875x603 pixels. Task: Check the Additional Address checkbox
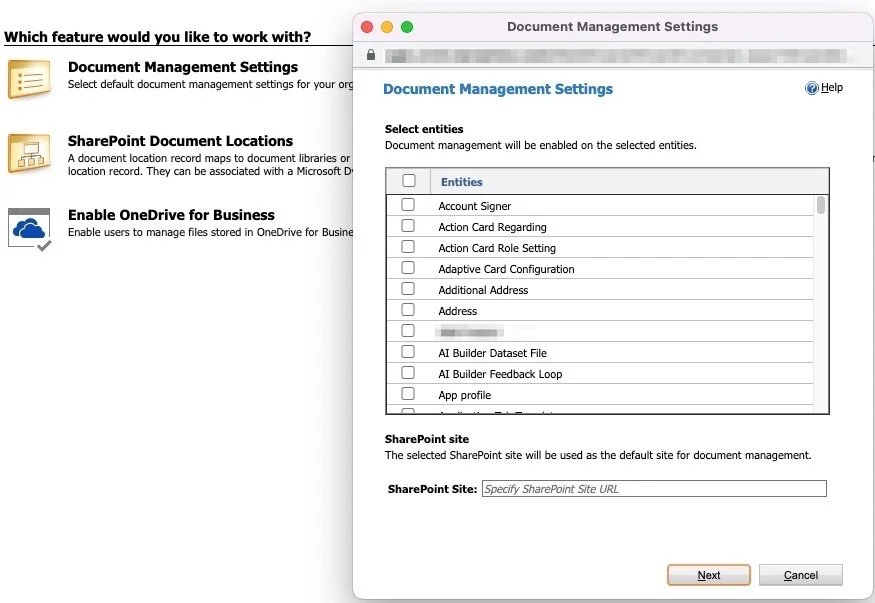[x=408, y=289]
